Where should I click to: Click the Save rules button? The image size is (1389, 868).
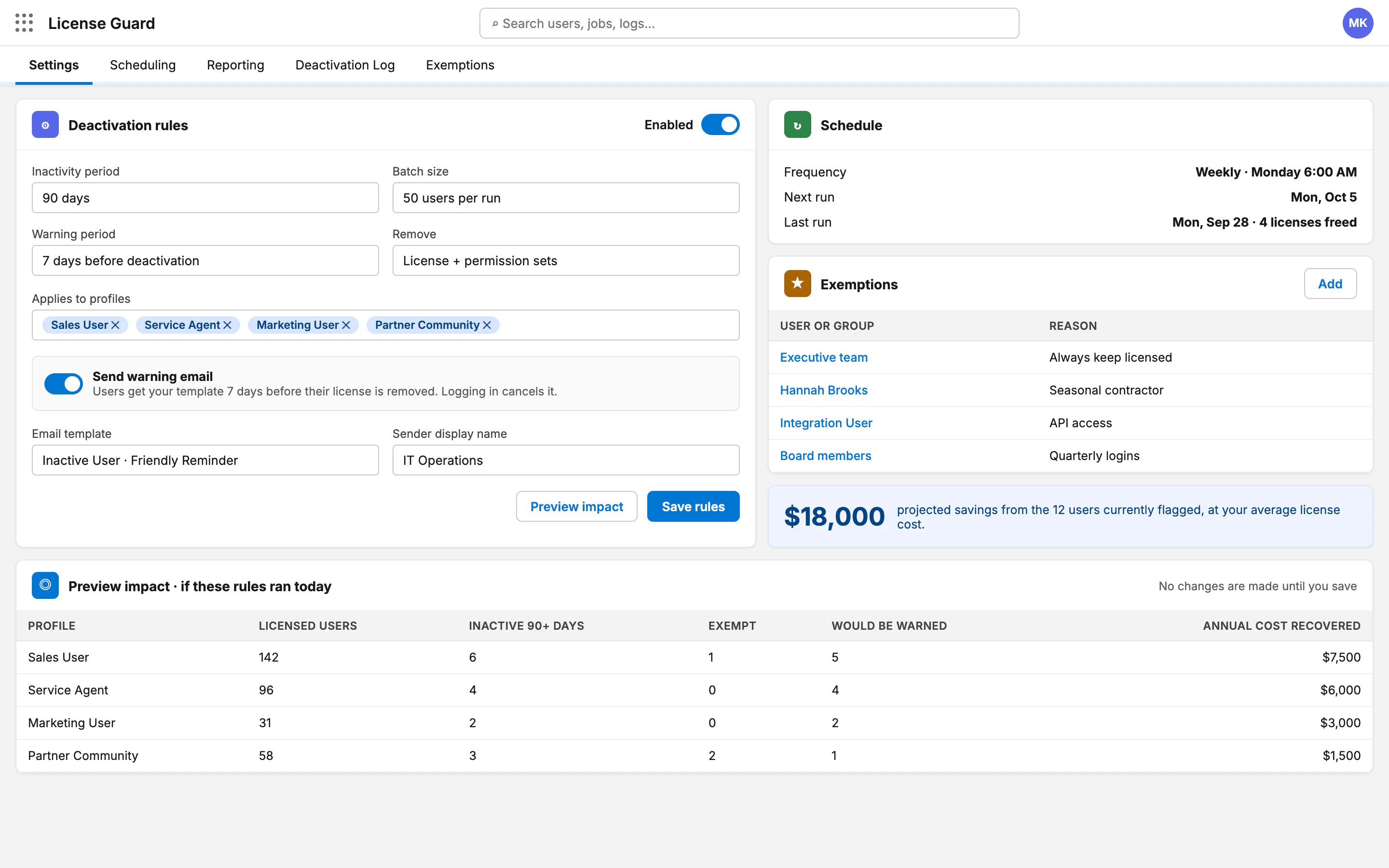coord(693,506)
